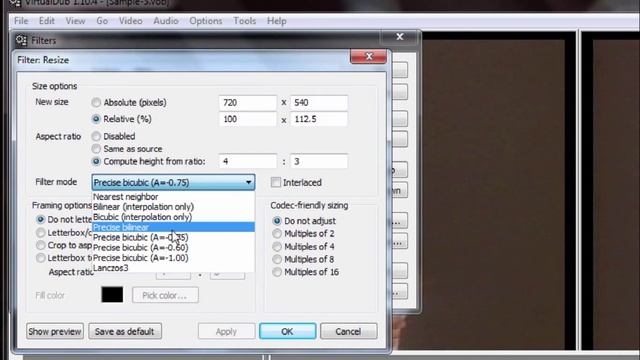Click the black Fill color swatch

112,295
